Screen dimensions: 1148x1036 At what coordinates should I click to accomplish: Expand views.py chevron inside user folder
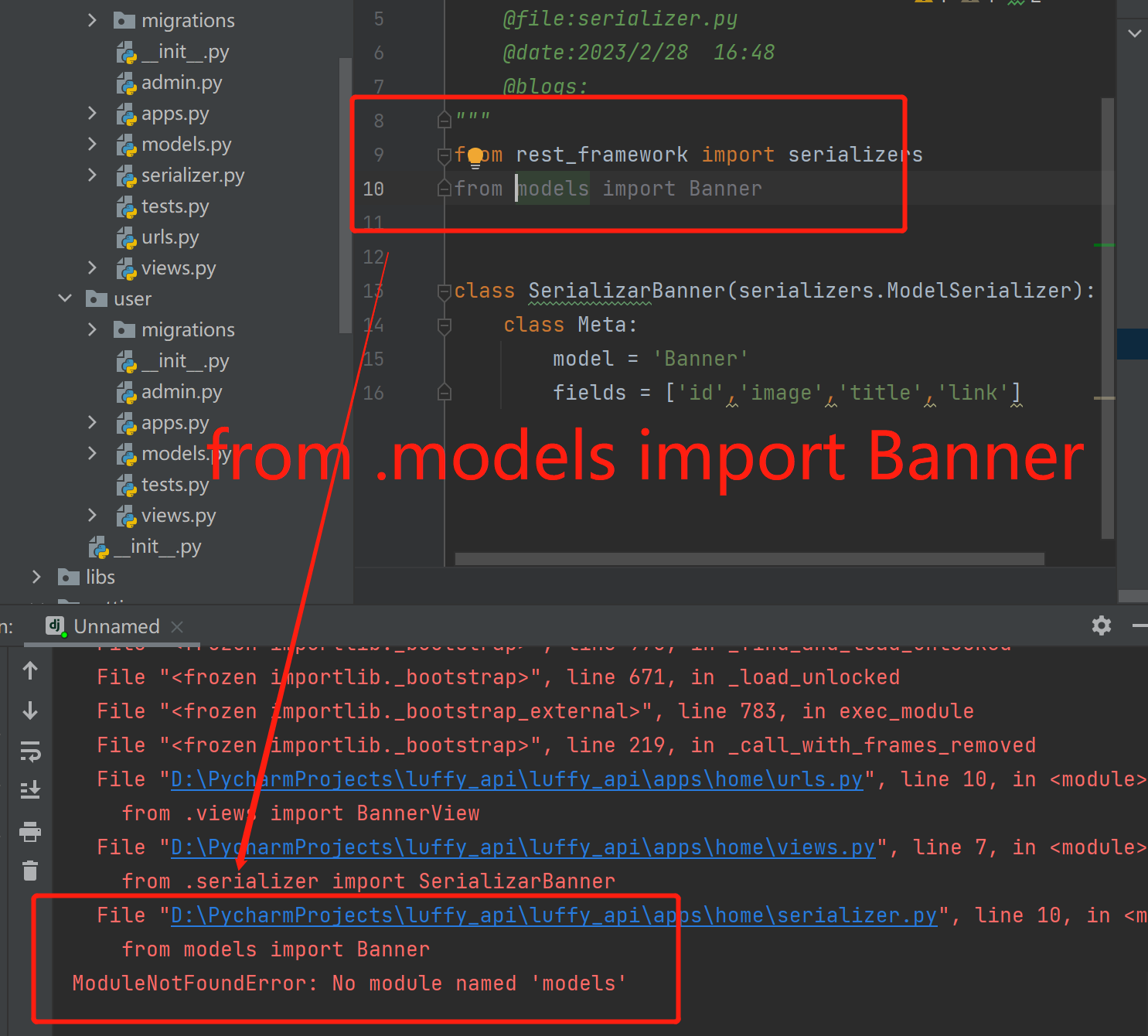pyautogui.click(x=92, y=516)
